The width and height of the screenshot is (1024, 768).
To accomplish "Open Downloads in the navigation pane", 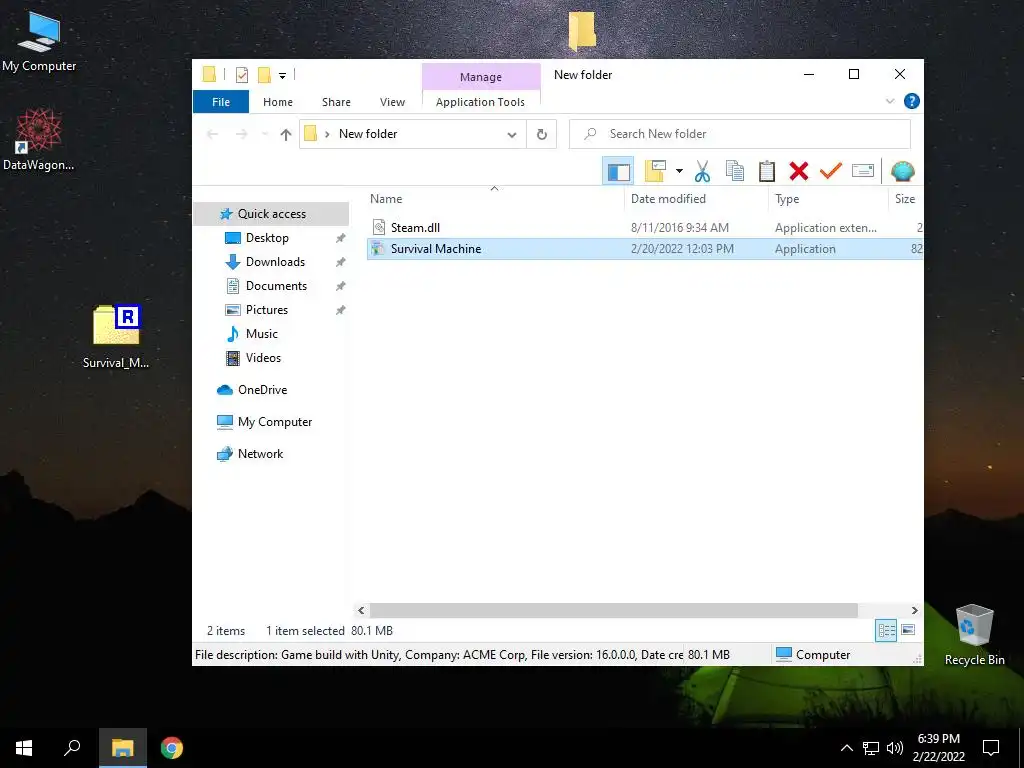I will coord(275,262).
